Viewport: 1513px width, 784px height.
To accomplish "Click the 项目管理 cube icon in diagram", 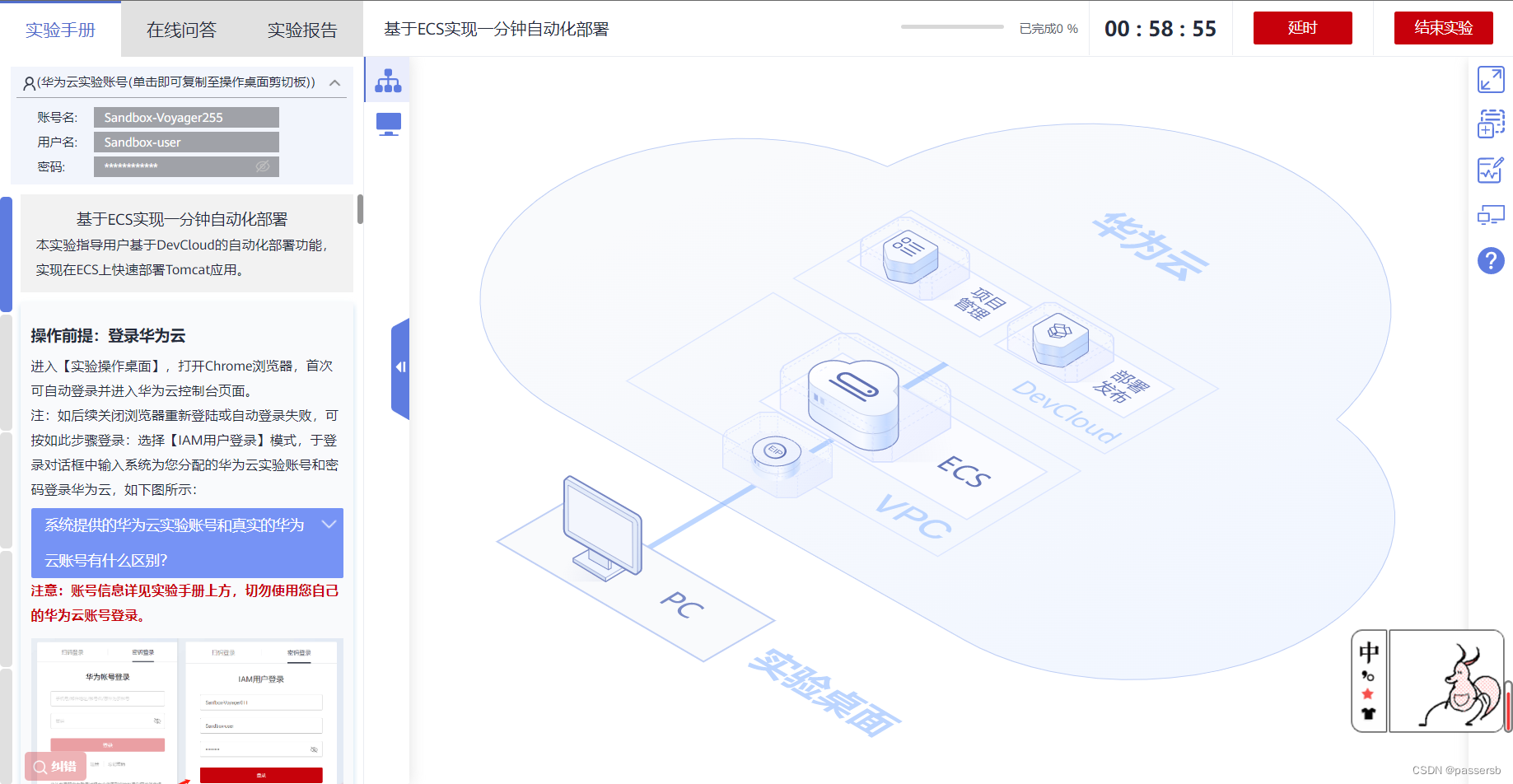I will coord(910,255).
